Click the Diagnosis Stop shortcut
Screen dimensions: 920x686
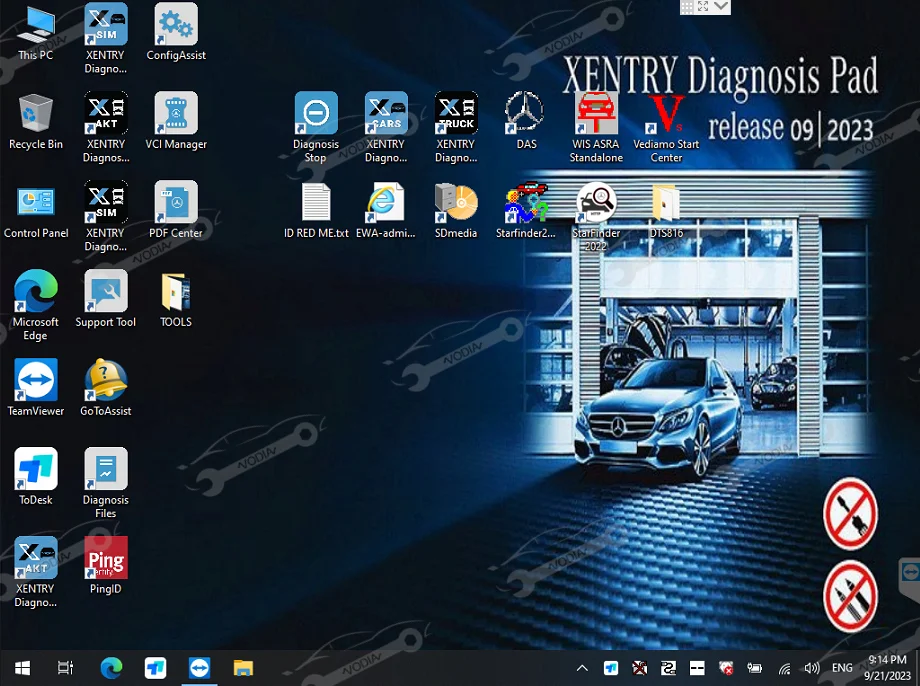click(316, 127)
